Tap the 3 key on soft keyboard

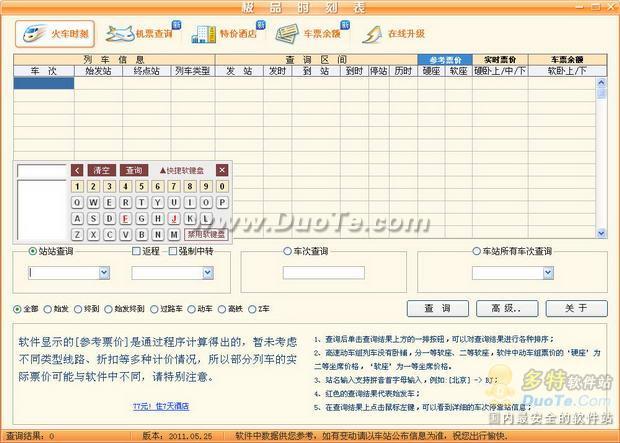click(x=110, y=186)
